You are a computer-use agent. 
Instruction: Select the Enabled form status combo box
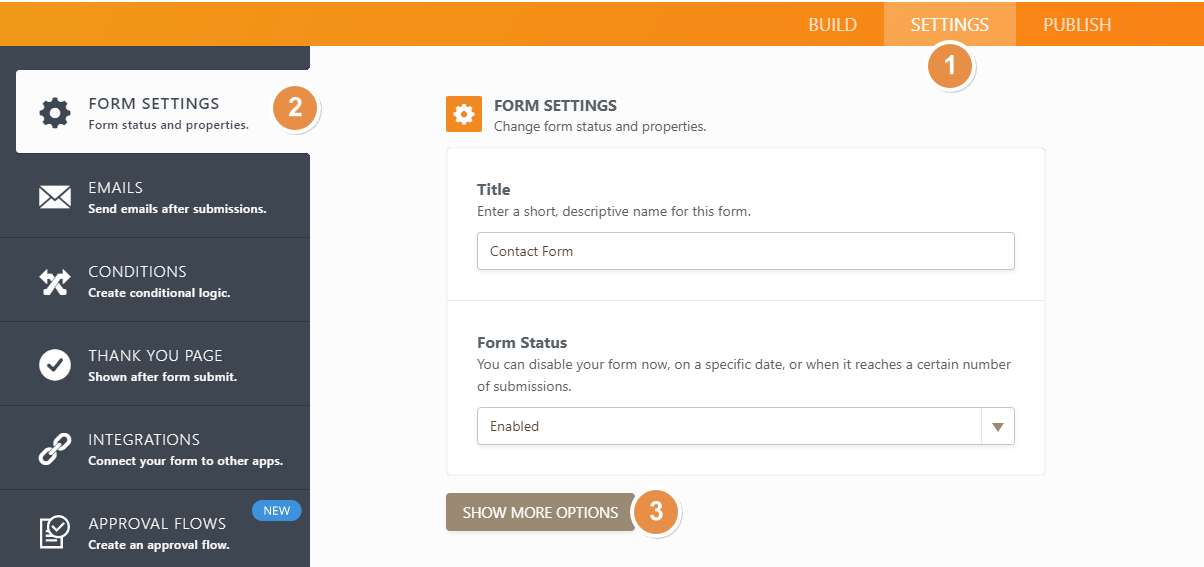click(x=730, y=426)
